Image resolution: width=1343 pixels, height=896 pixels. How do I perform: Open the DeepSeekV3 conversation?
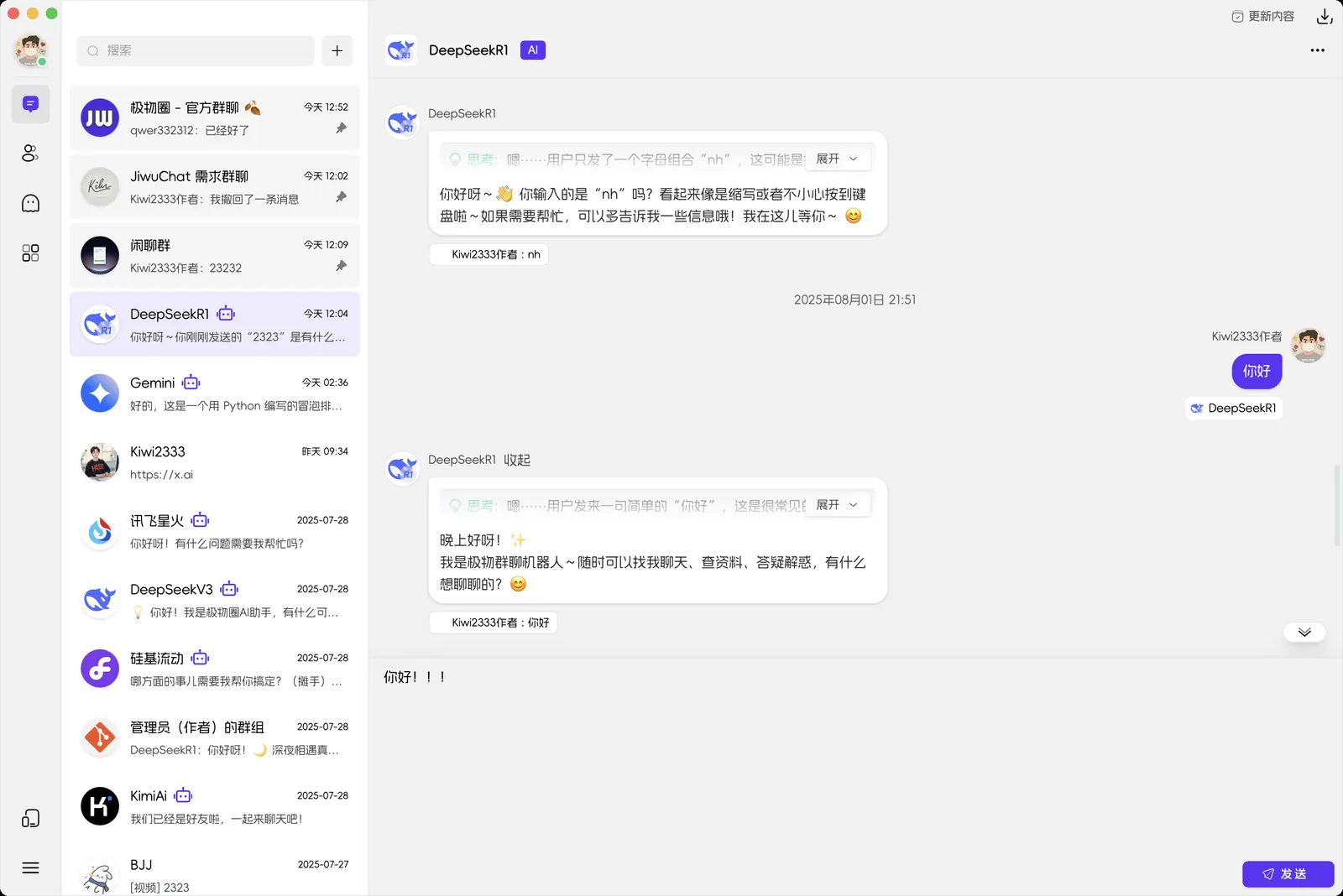click(x=215, y=600)
